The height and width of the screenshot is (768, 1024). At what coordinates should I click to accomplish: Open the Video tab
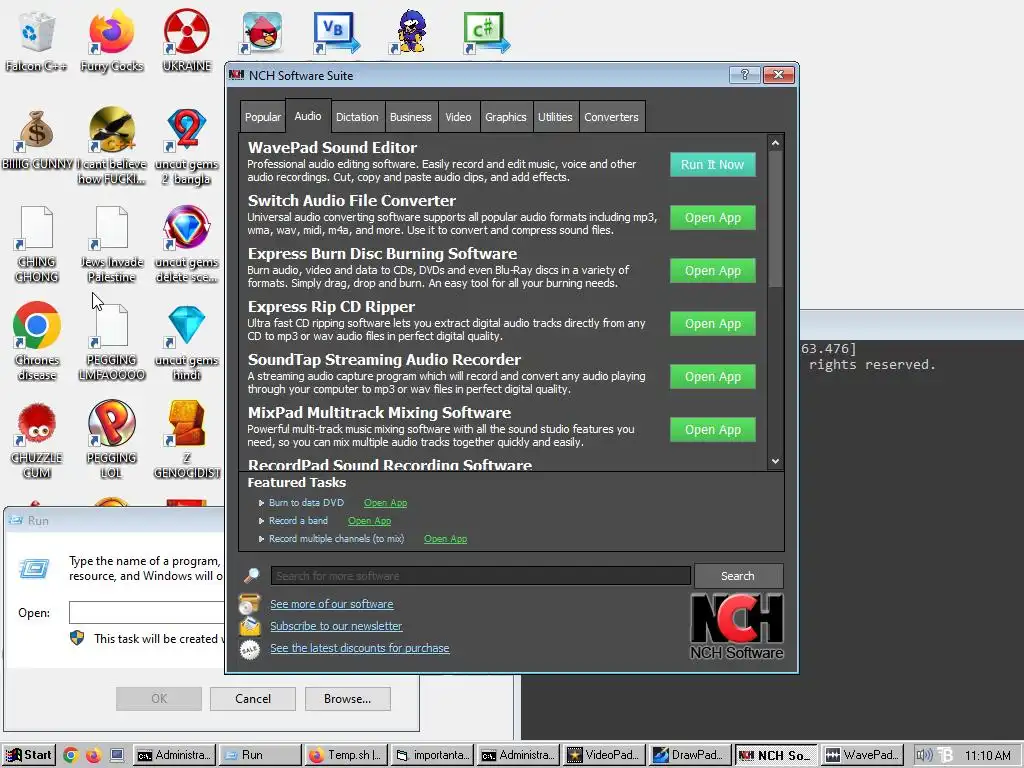[458, 117]
